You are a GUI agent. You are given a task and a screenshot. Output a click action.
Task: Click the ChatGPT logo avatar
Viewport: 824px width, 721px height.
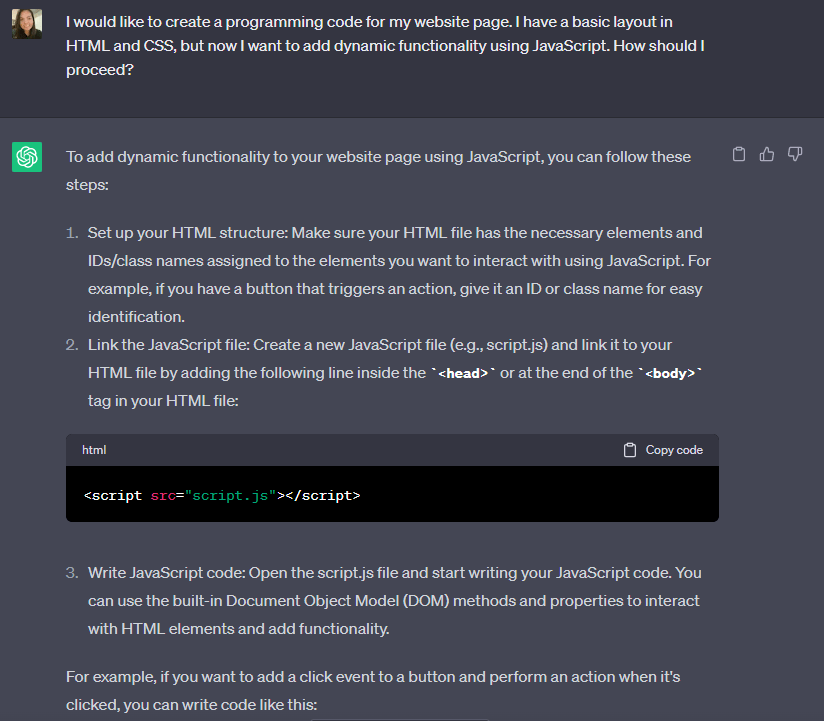[x=27, y=157]
